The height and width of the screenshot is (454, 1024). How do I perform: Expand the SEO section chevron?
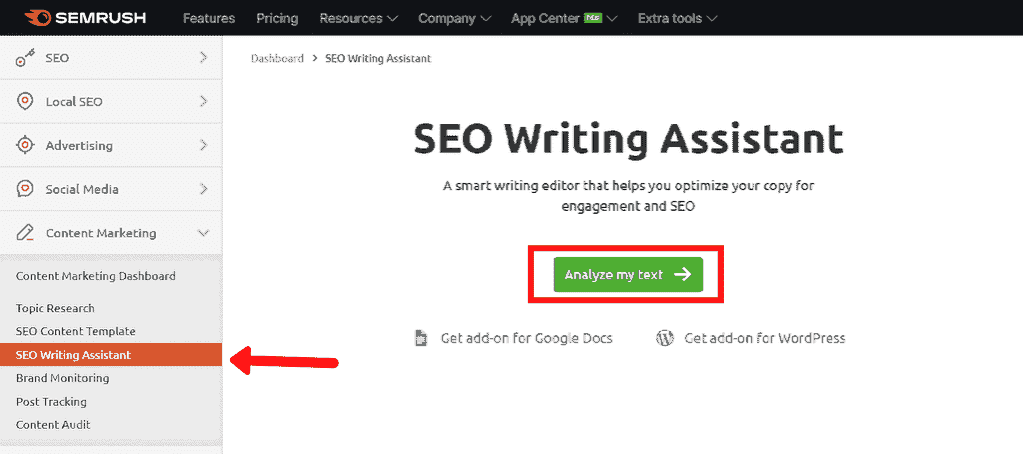pos(204,57)
